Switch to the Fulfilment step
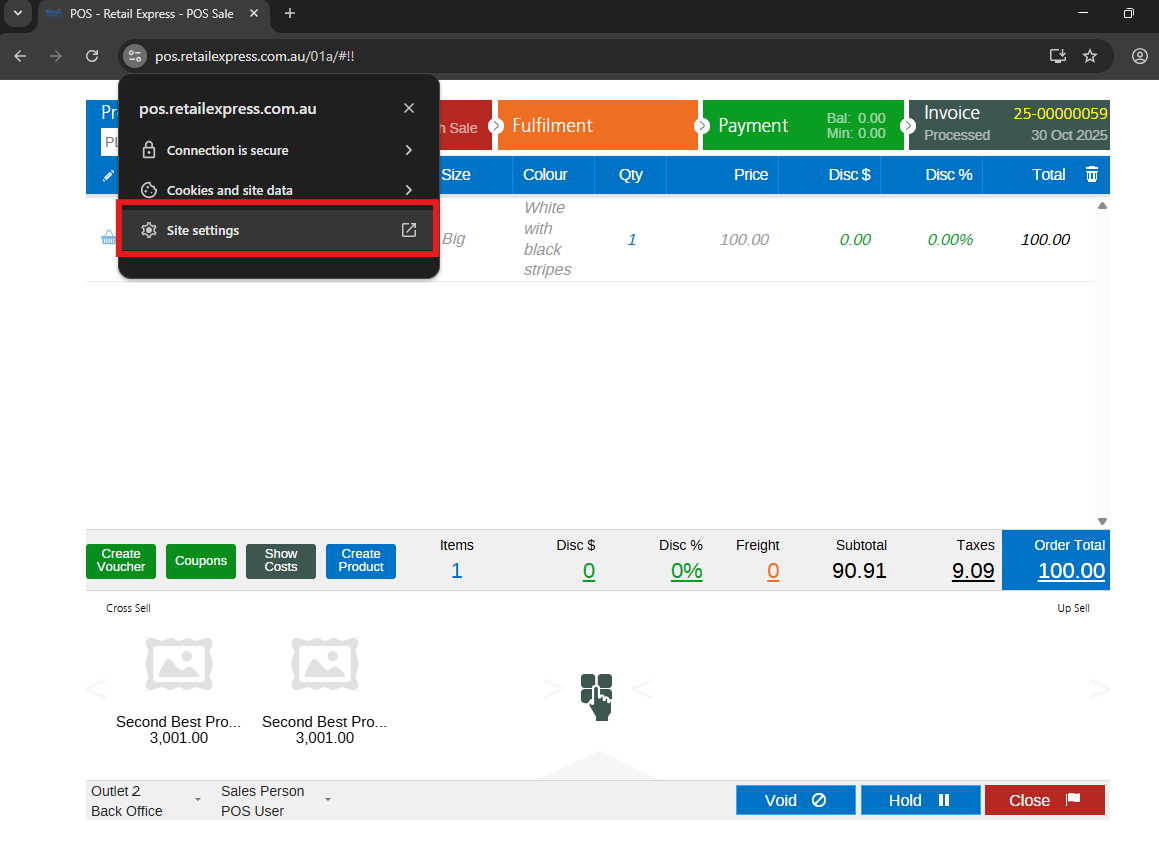The width and height of the screenshot is (1159, 850). [x=597, y=125]
